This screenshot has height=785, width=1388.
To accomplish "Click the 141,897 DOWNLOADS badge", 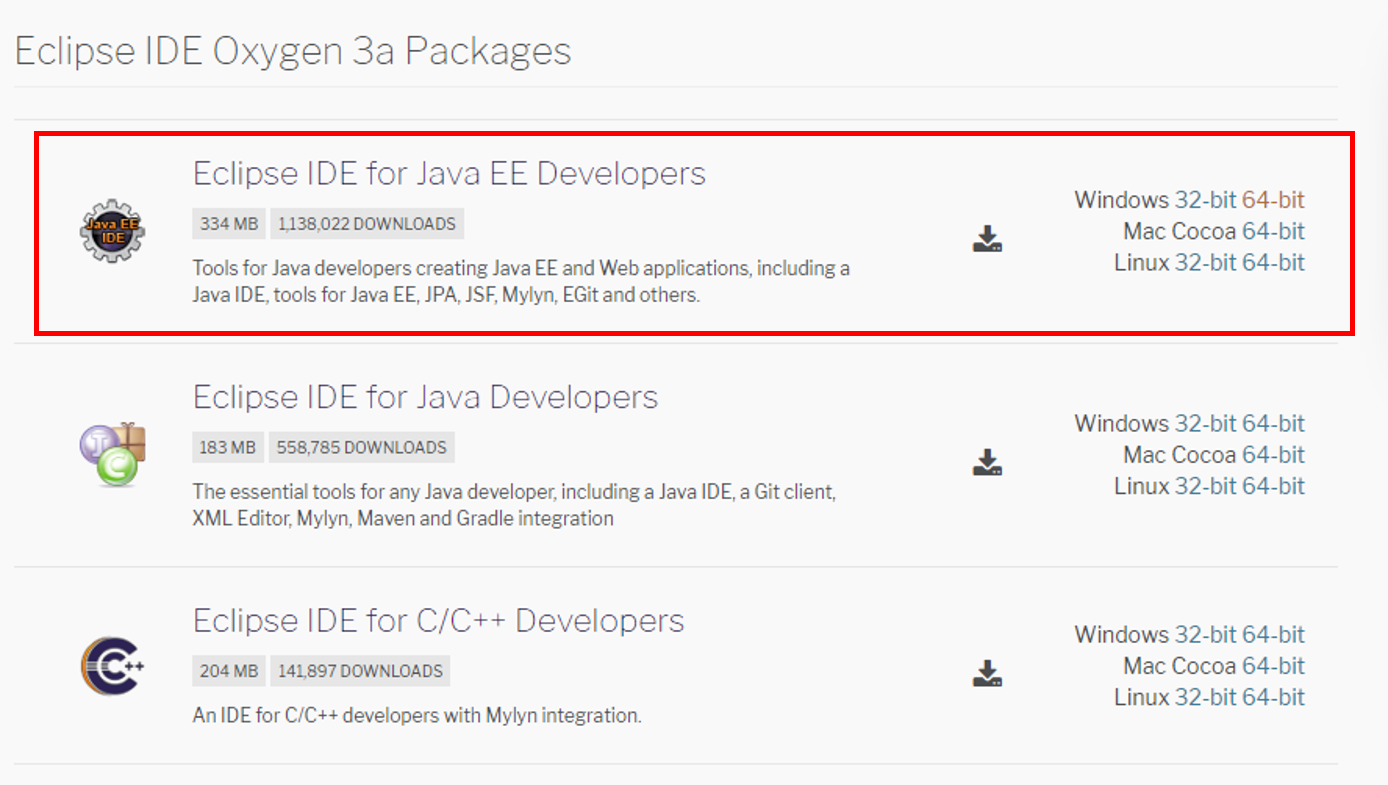I will [x=360, y=671].
